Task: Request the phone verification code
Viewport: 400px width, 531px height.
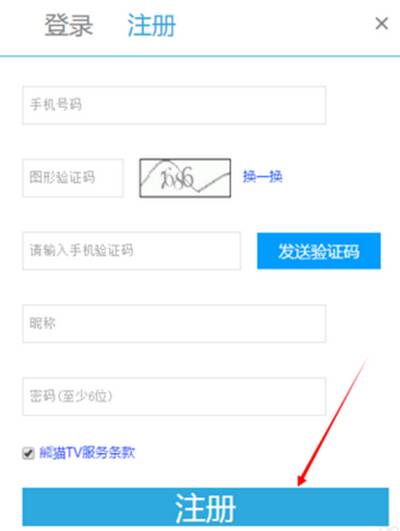Action: [319, 251]
